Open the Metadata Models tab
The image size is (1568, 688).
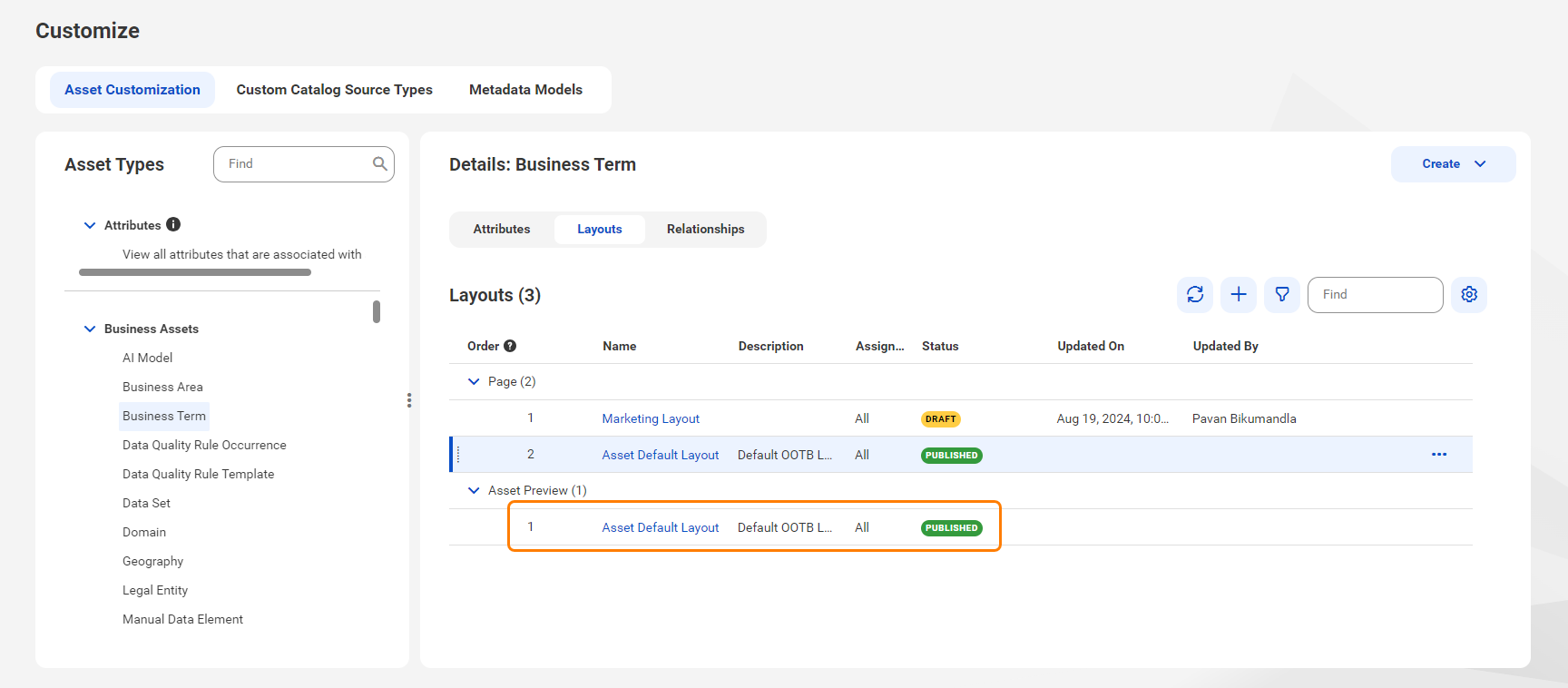[x=525, y=90]
